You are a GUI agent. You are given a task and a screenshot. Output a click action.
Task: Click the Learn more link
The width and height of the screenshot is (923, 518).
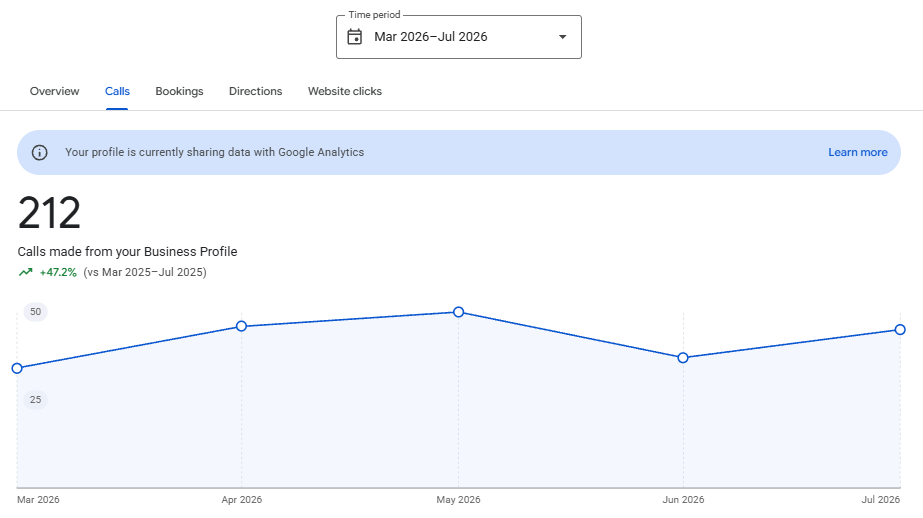[x=858, y=152]
